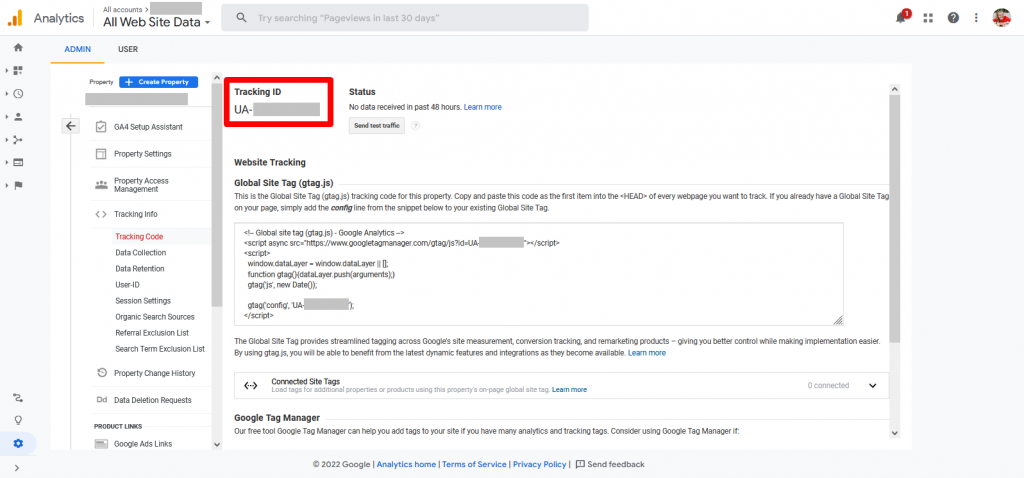The height and width of the screenshot is (478, 1024).
Task: Open the Attribution icon in sidebar
Action: tap(18, 398)
